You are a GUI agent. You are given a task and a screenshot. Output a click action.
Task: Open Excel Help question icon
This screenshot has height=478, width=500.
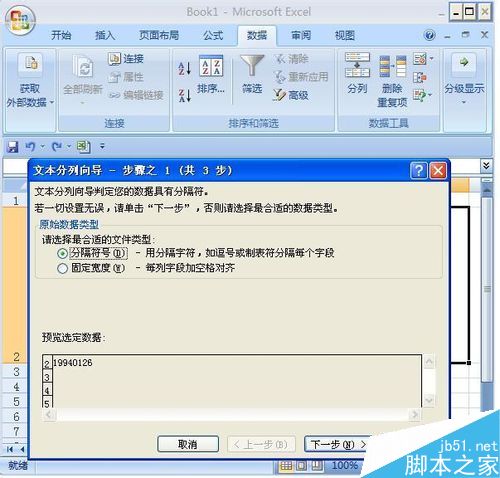pos(430,35)
